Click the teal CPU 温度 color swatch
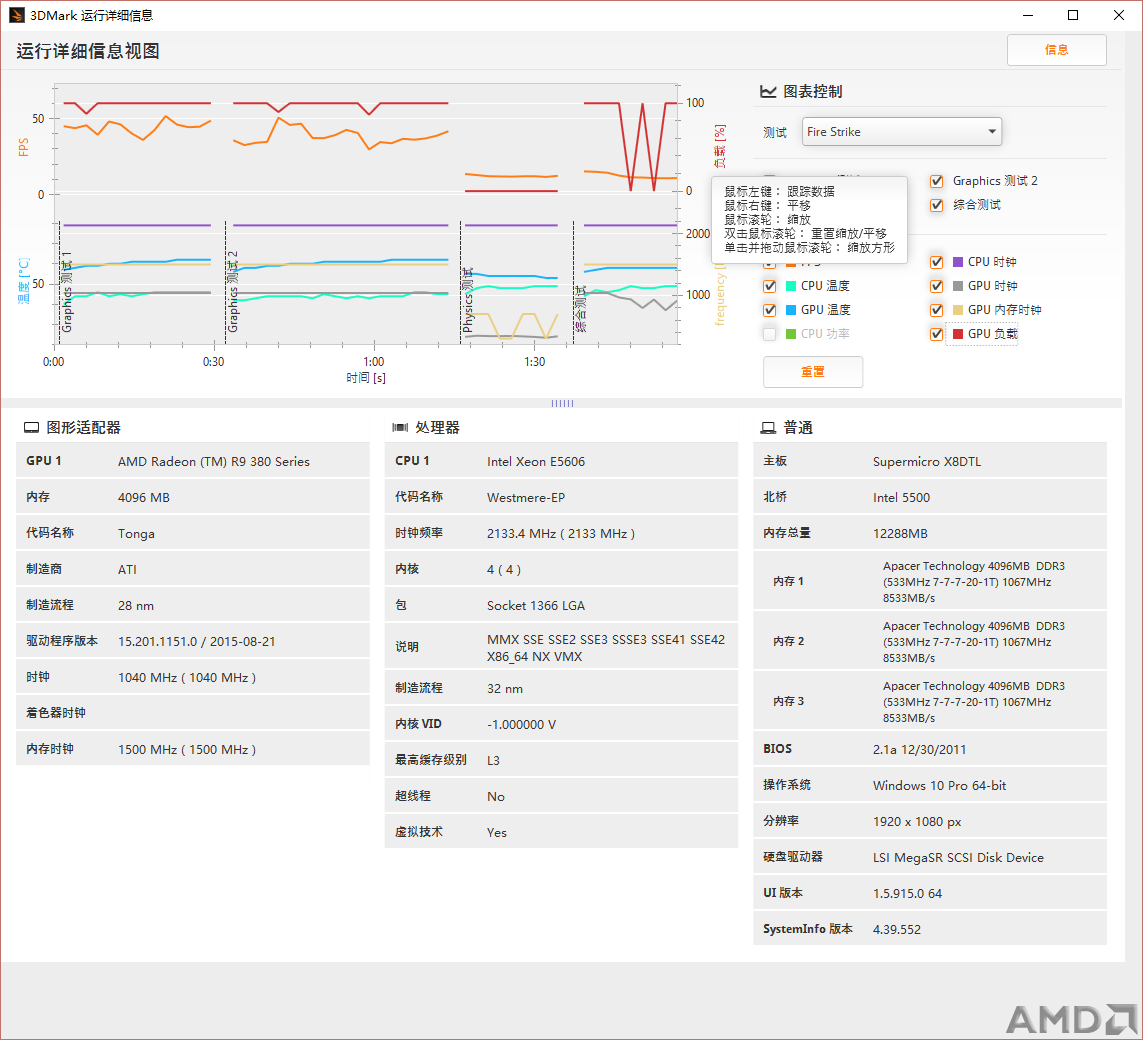The height and width of the screenshot is (1040, 1143). [791, 286]
